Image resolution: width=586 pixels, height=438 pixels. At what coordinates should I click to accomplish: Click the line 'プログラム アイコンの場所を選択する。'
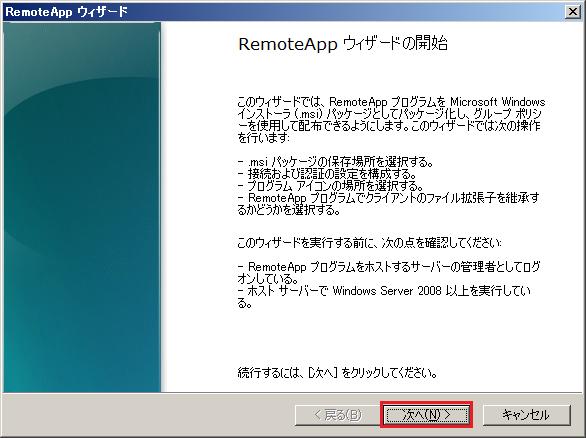point(331,186)
